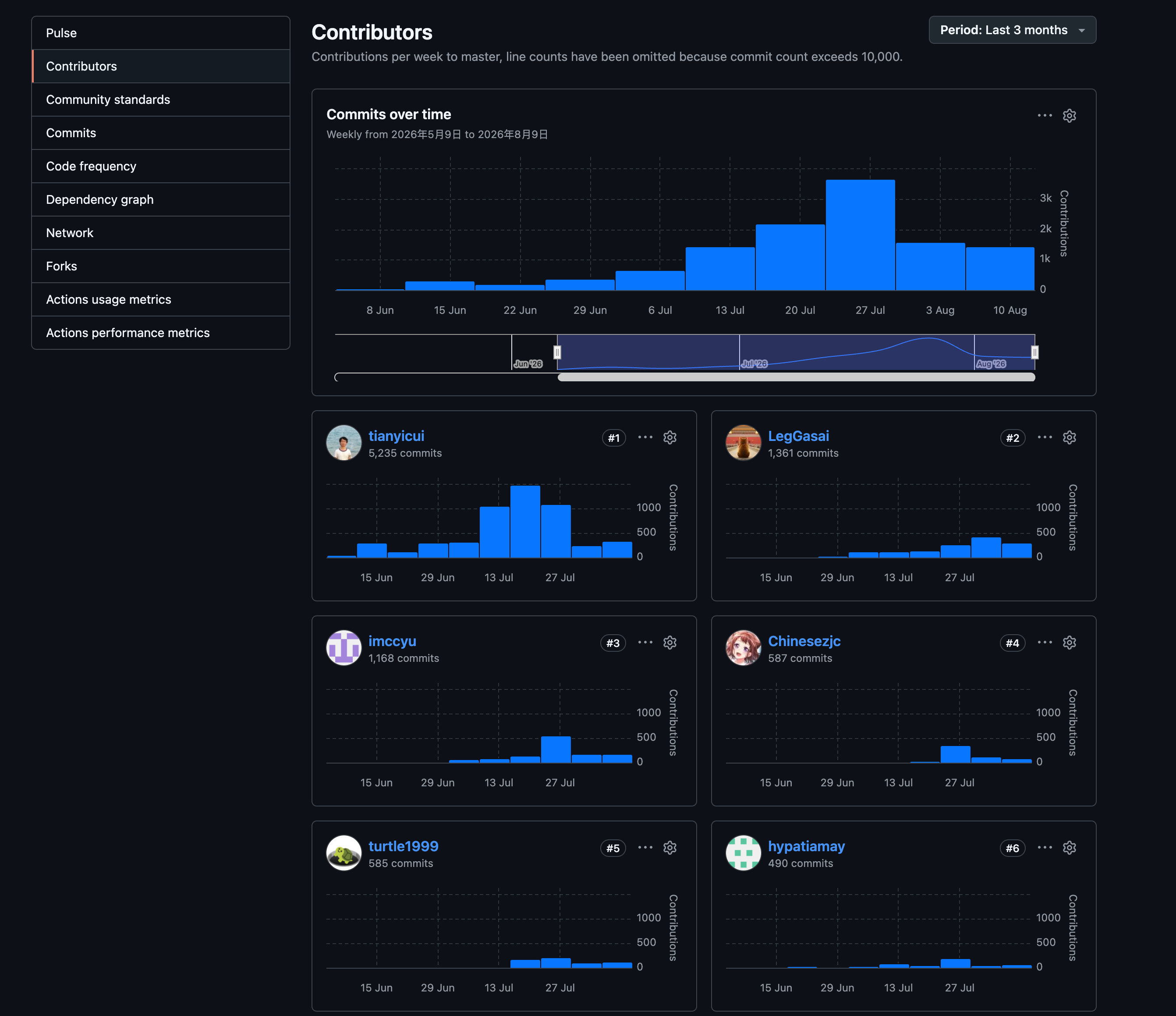
Task: Open Pulse in the insights sidebar
Action: click(161, 33)
